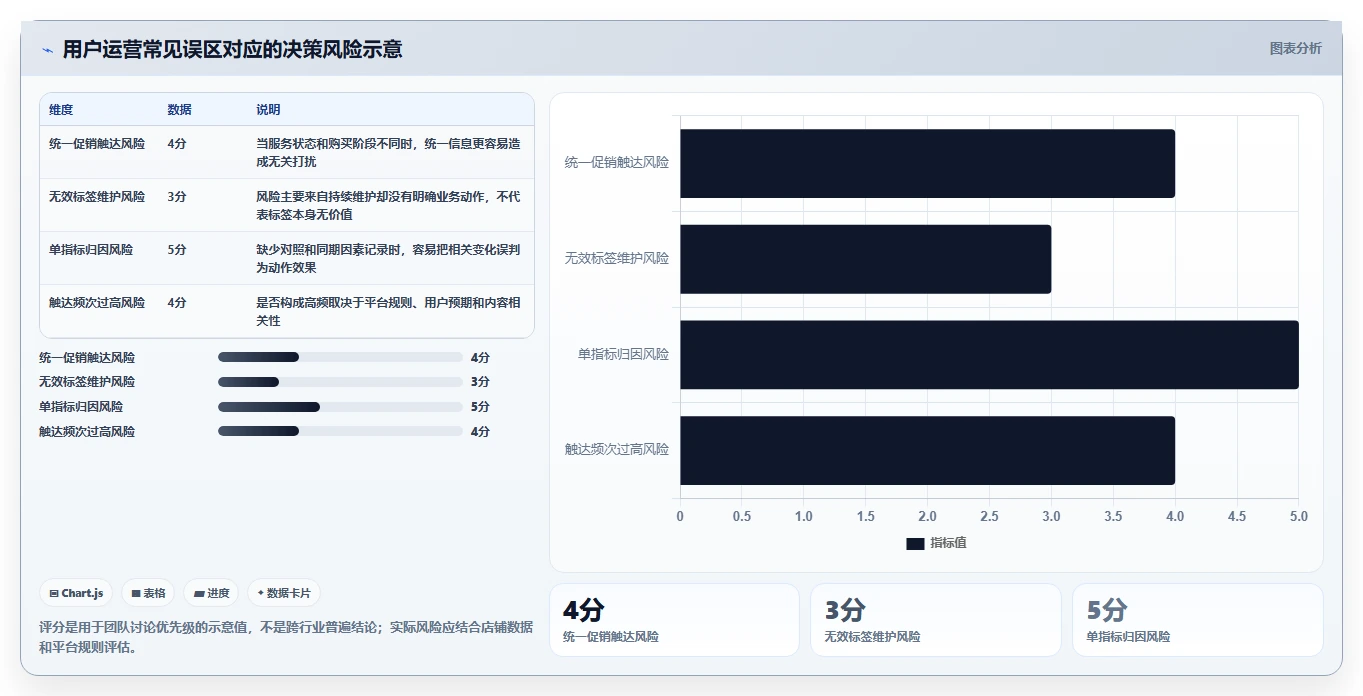1363x696 pixels.
Task: Select the 表格 tag chip
Action: tap(148, 593)
